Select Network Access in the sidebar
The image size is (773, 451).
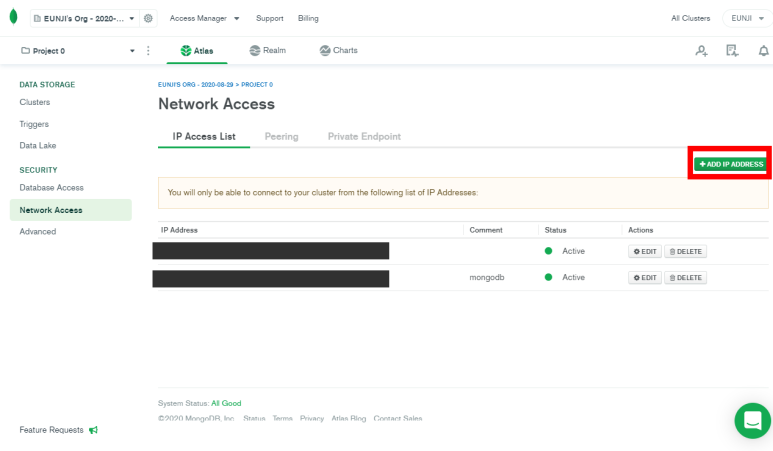pyautogui.click(x=70, y=210)
